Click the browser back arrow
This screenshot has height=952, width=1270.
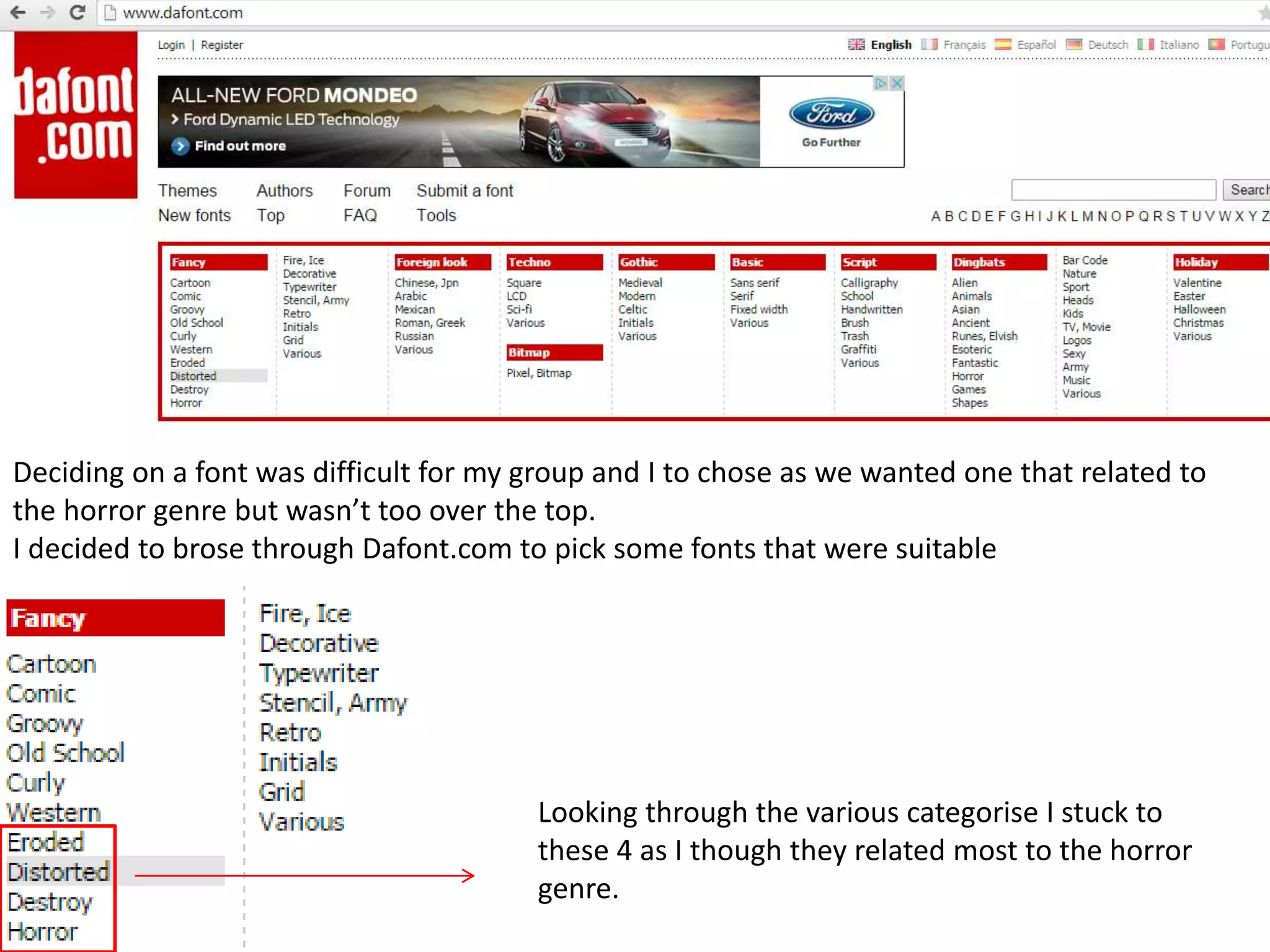coord(19,12)
